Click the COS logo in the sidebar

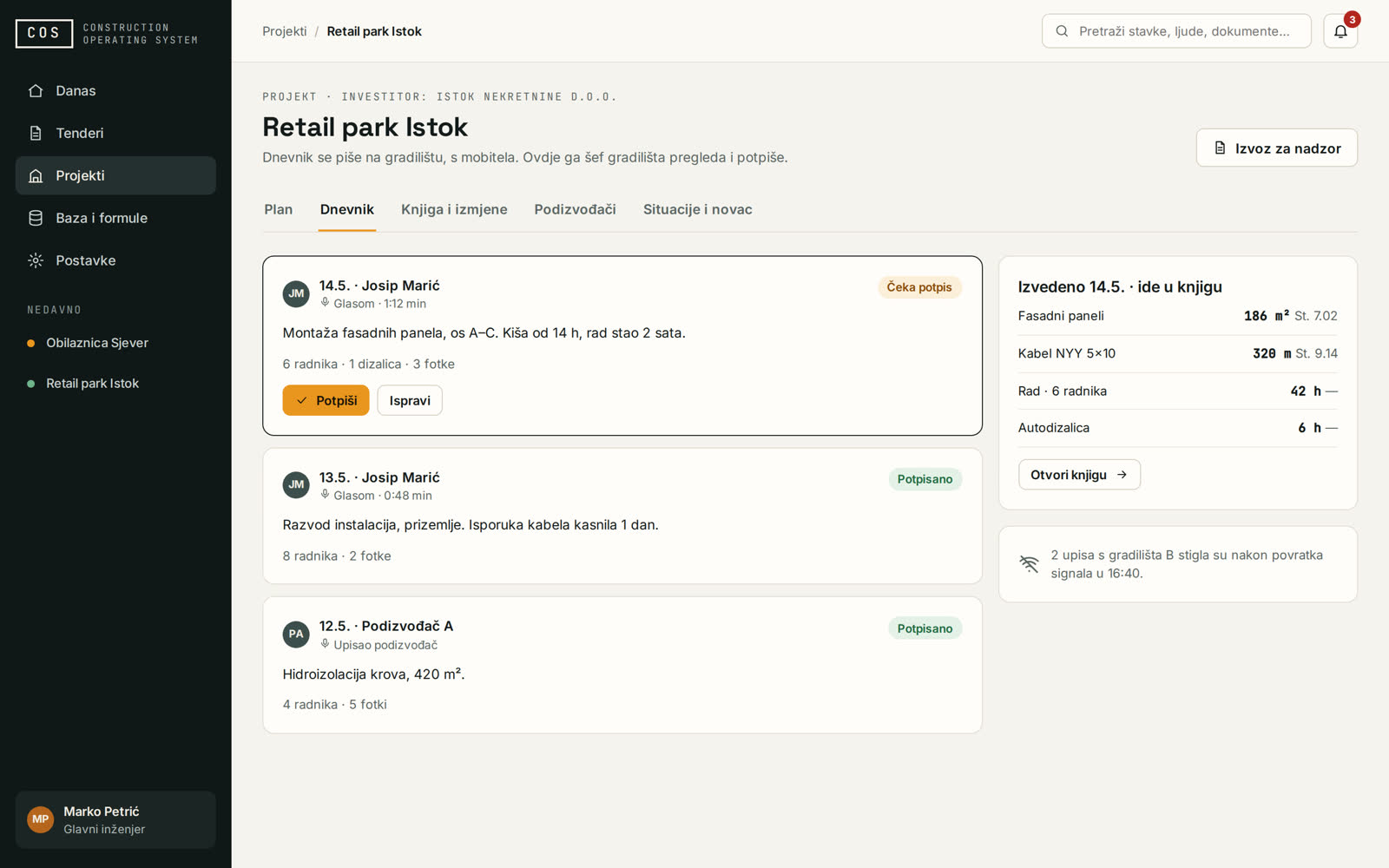[x=44, y=33]
